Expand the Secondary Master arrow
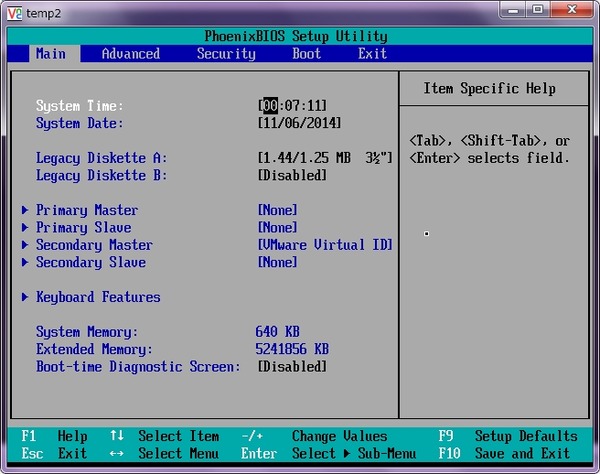Image resolution: width=600 pixels, height=474 pixels. (x=25, y=245)
